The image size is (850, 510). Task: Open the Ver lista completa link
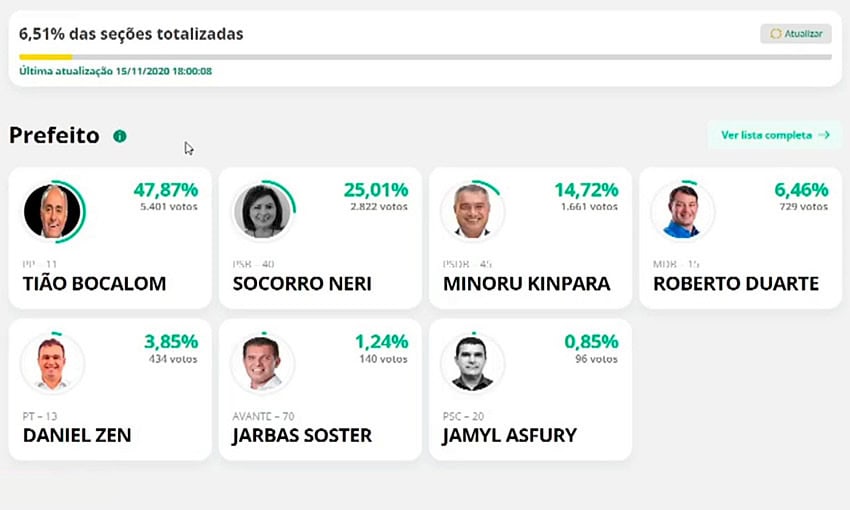coord(773,135)
